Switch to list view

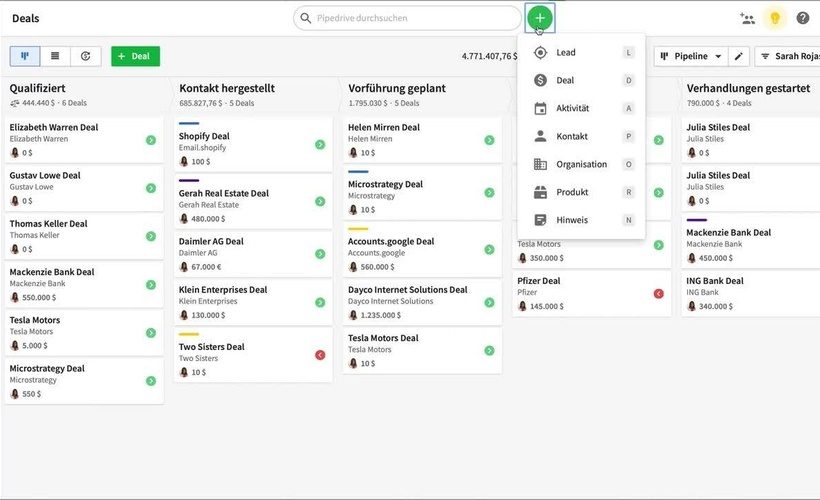point(55,56)
